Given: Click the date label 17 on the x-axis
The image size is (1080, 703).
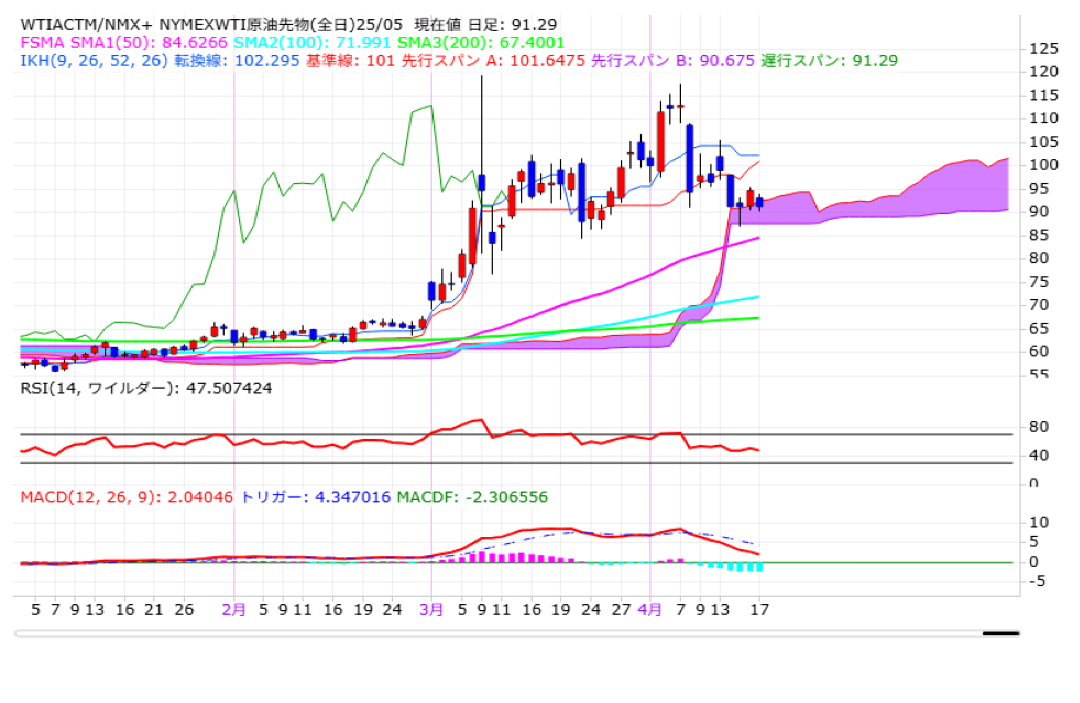Looking at the screenshot, I should tap(761, 607).
